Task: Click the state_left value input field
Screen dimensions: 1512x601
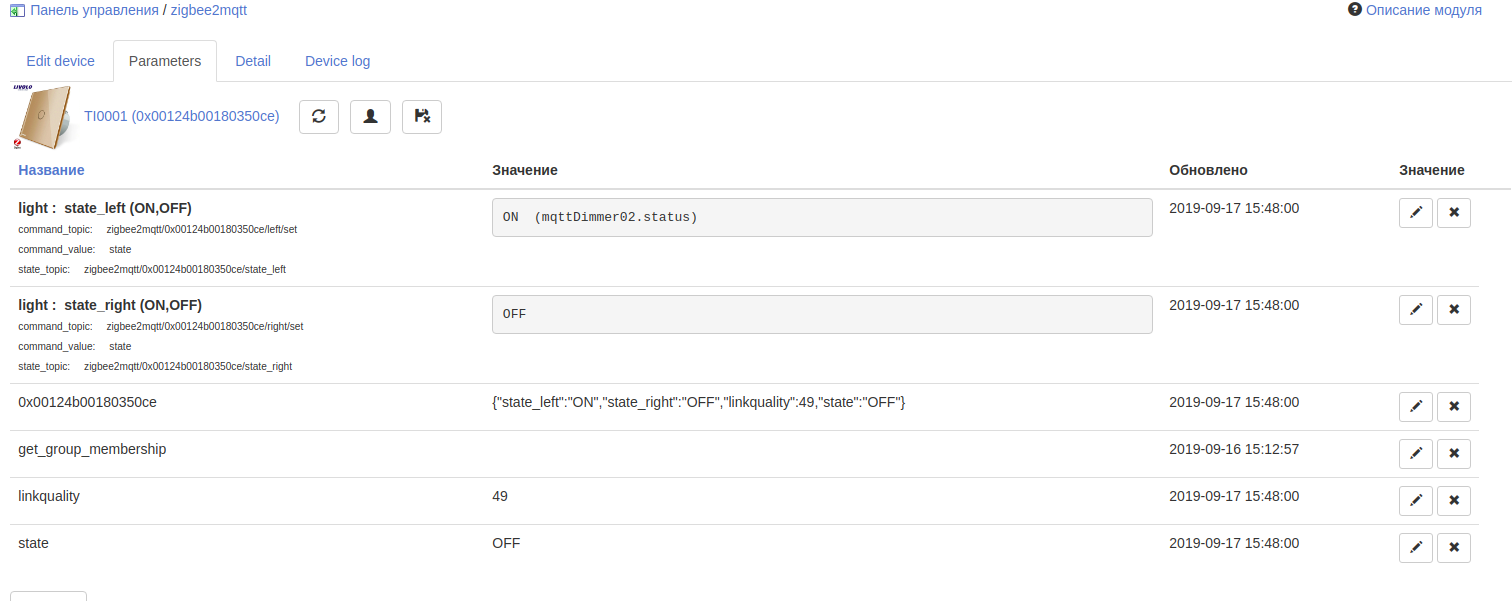Action: [821, 217]
